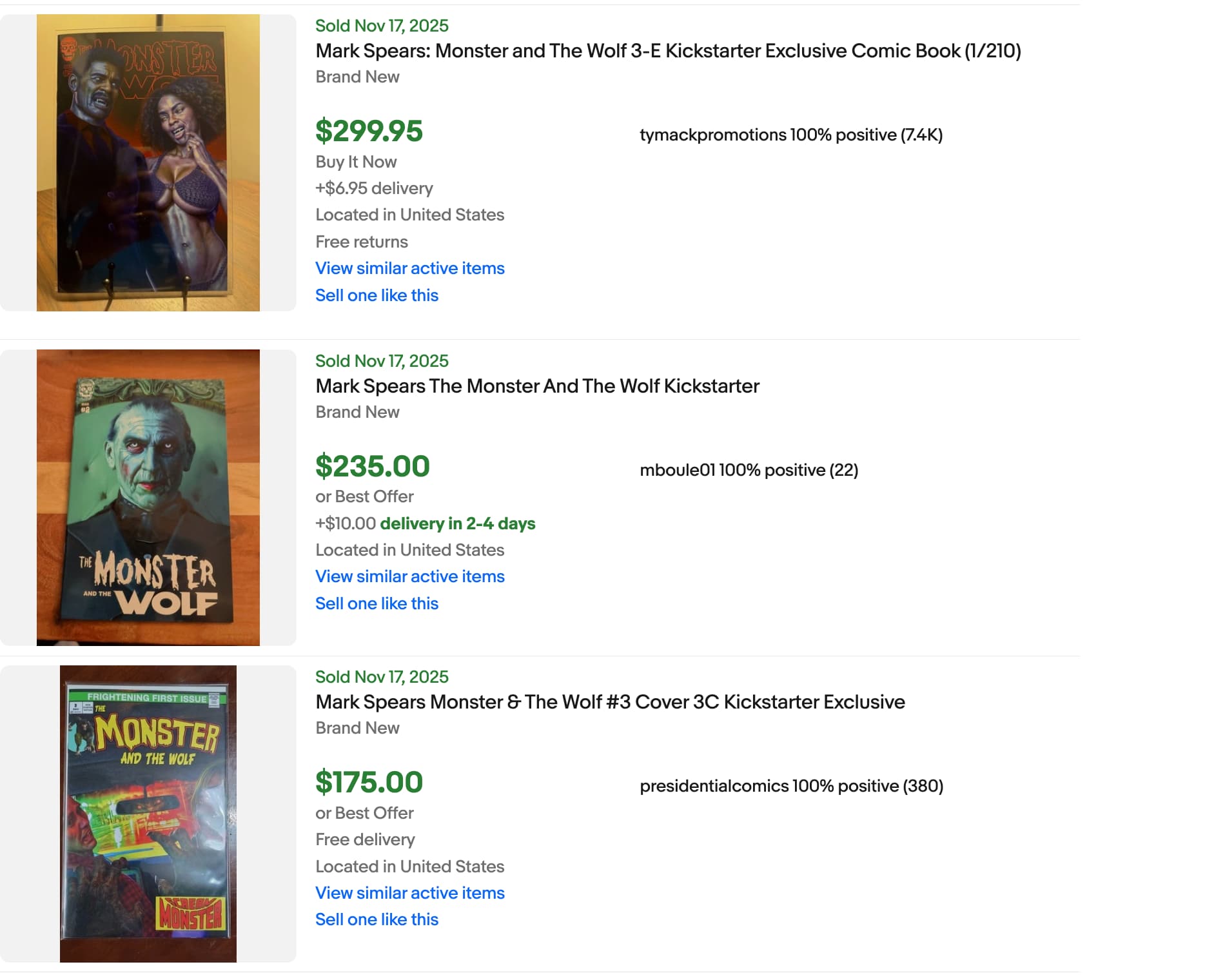Open the Cover 3C comic listing thumbnail
The height and width of the screenshot is (980, 1225).
tap(148, 814)
